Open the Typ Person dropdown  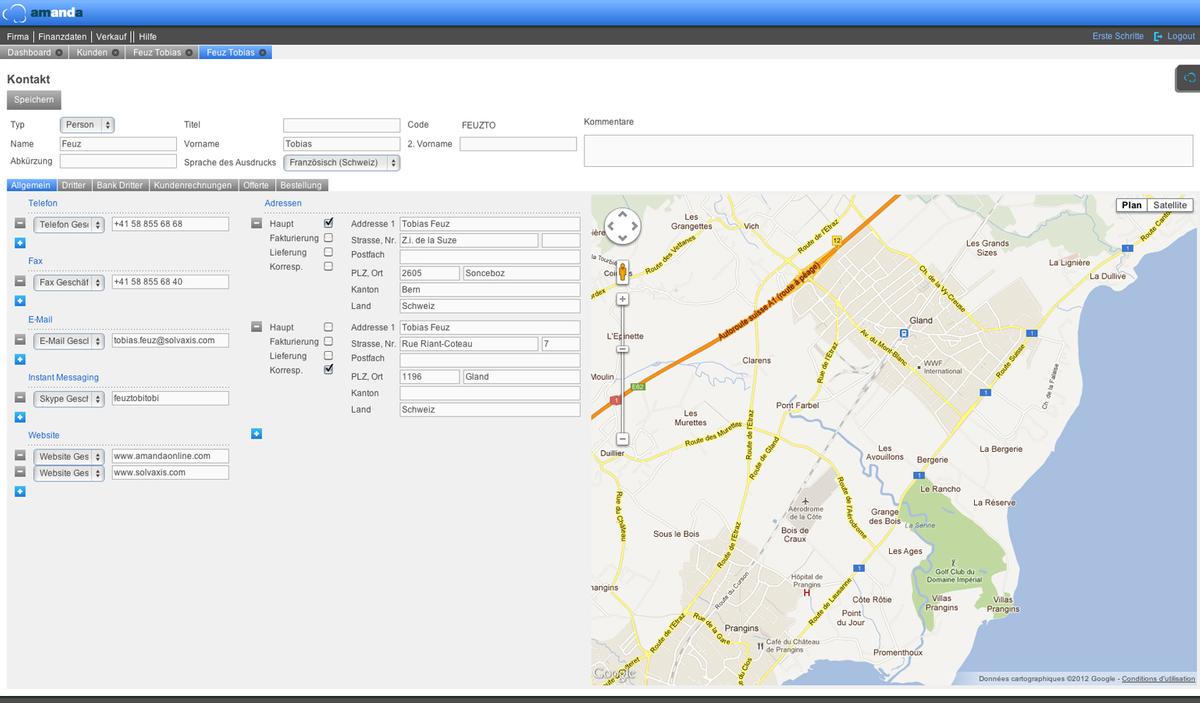(87, 125)
